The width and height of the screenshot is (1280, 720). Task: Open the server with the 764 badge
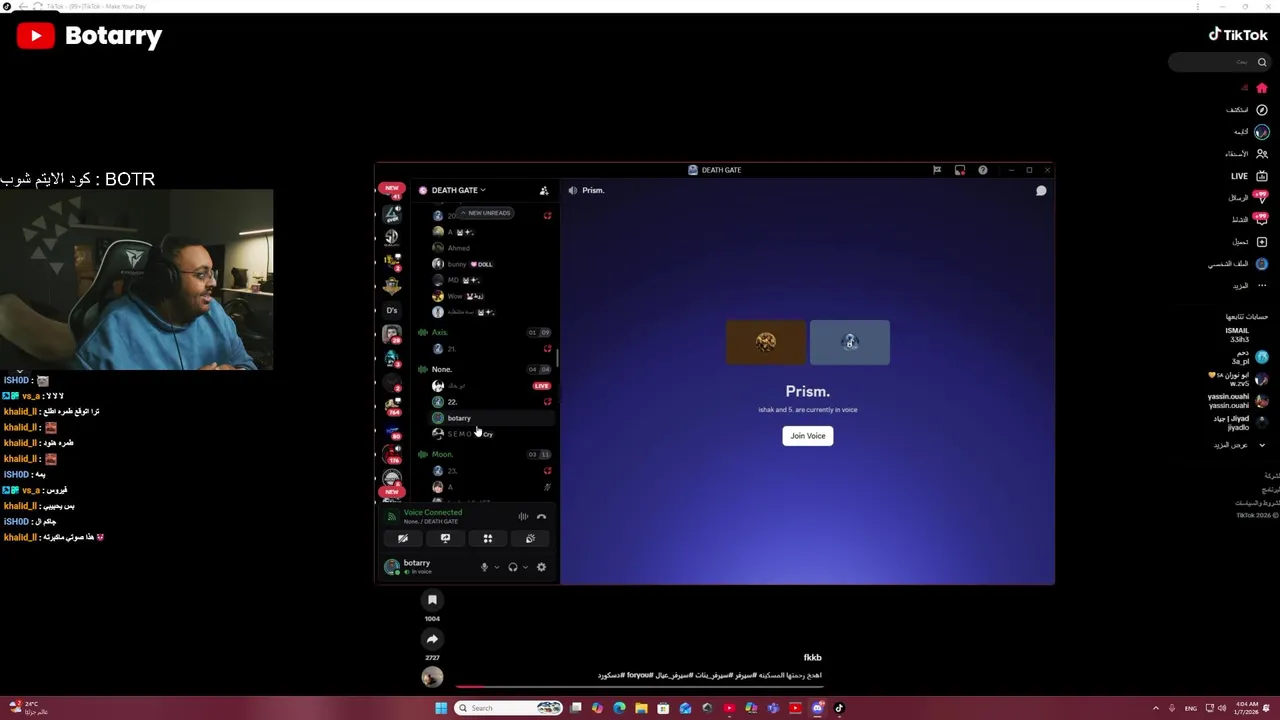[x=392, y=405]
